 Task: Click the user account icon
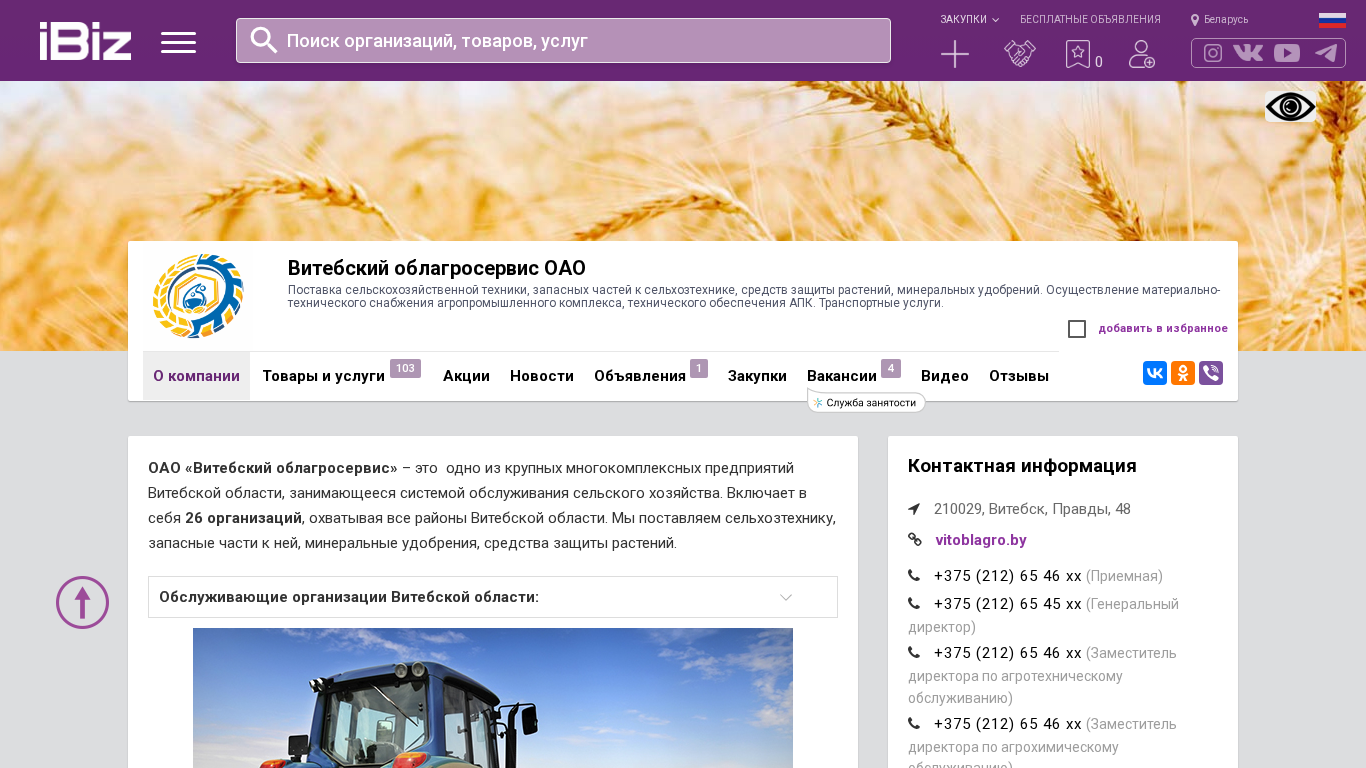(1142, 54)
